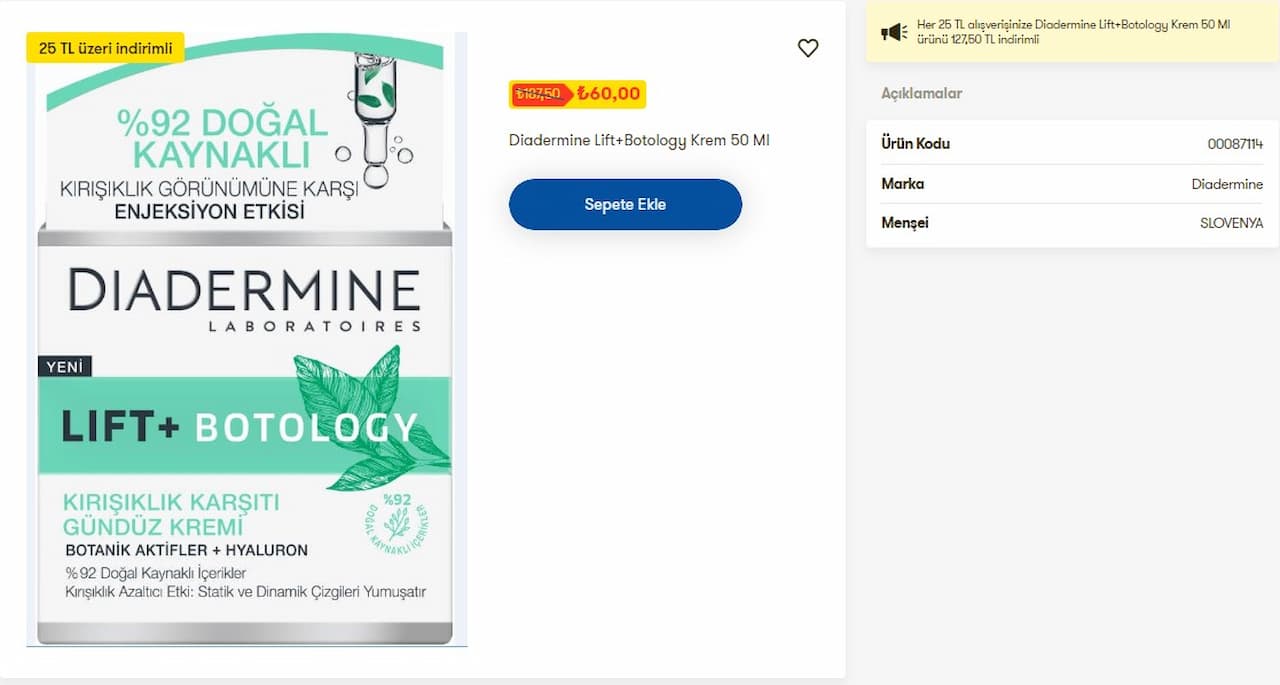
Task: Click the product title Diadermine Lift+Botology Krem
Action: click(x=639, y=140)
